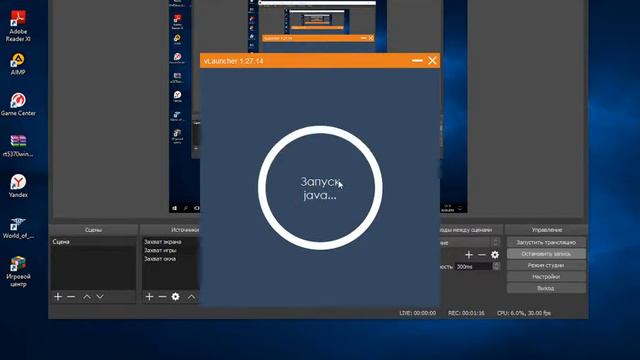Screen dimensions: 640x360
Task: Click the Остановить запись button
Action: click(x=546, y=254)
